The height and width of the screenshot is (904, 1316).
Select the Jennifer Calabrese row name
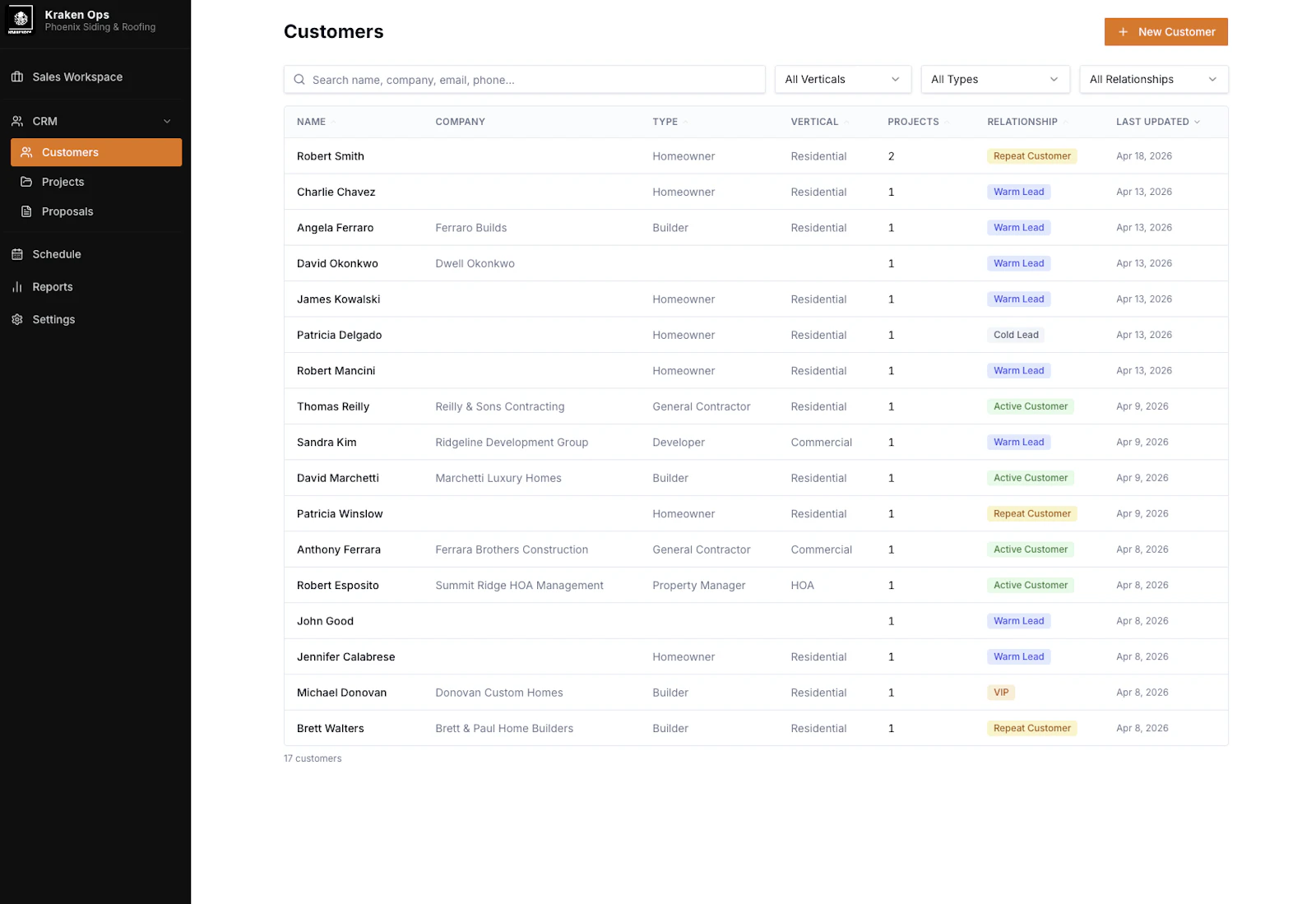[345, 657]
